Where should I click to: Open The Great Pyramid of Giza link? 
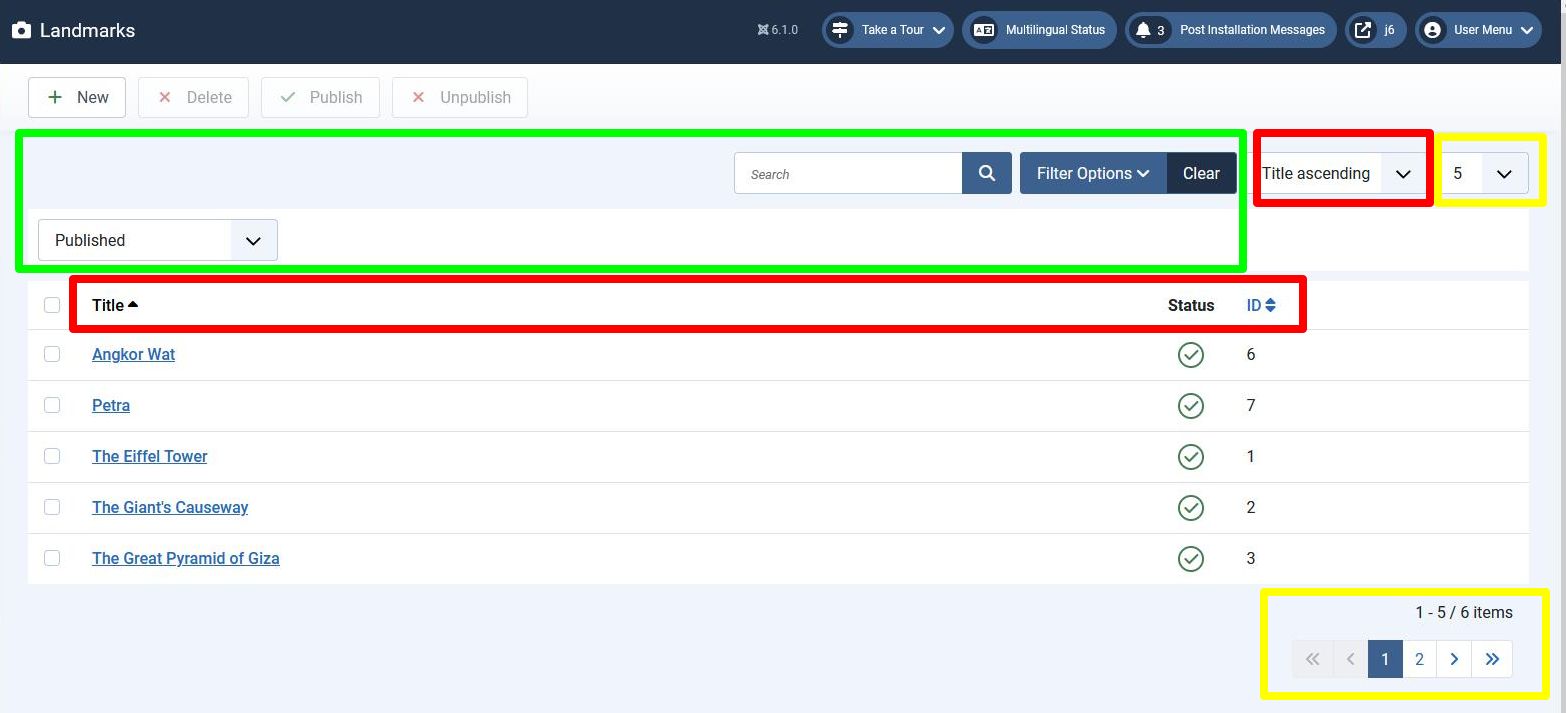tap(186, 558)
